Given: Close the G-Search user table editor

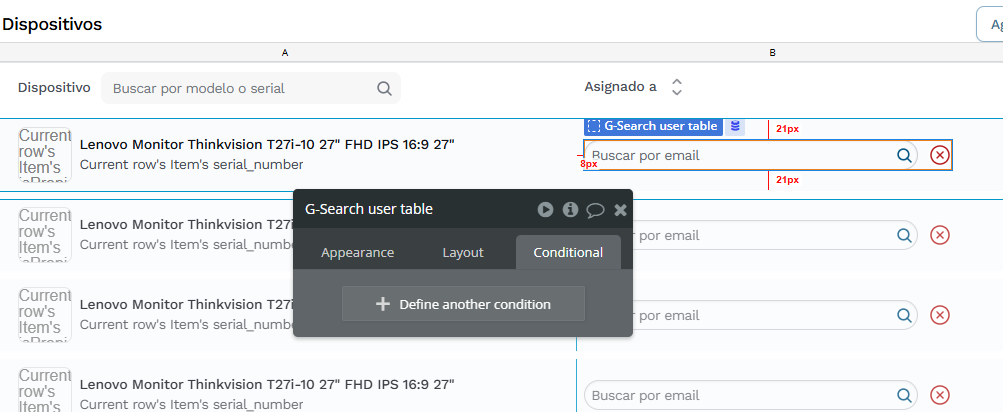Looking at the screenshot, I should tap(620, 210).
